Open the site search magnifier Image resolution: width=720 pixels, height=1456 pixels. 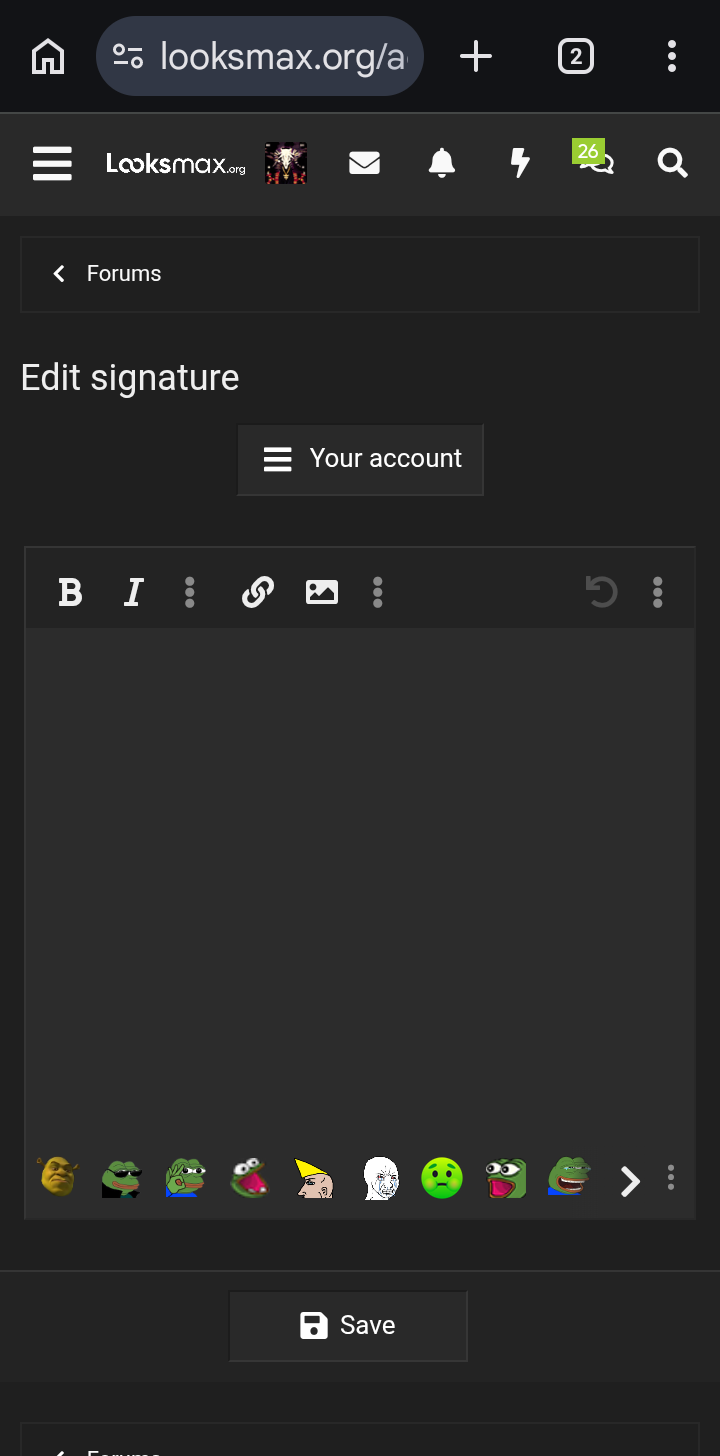pos(673,163)
